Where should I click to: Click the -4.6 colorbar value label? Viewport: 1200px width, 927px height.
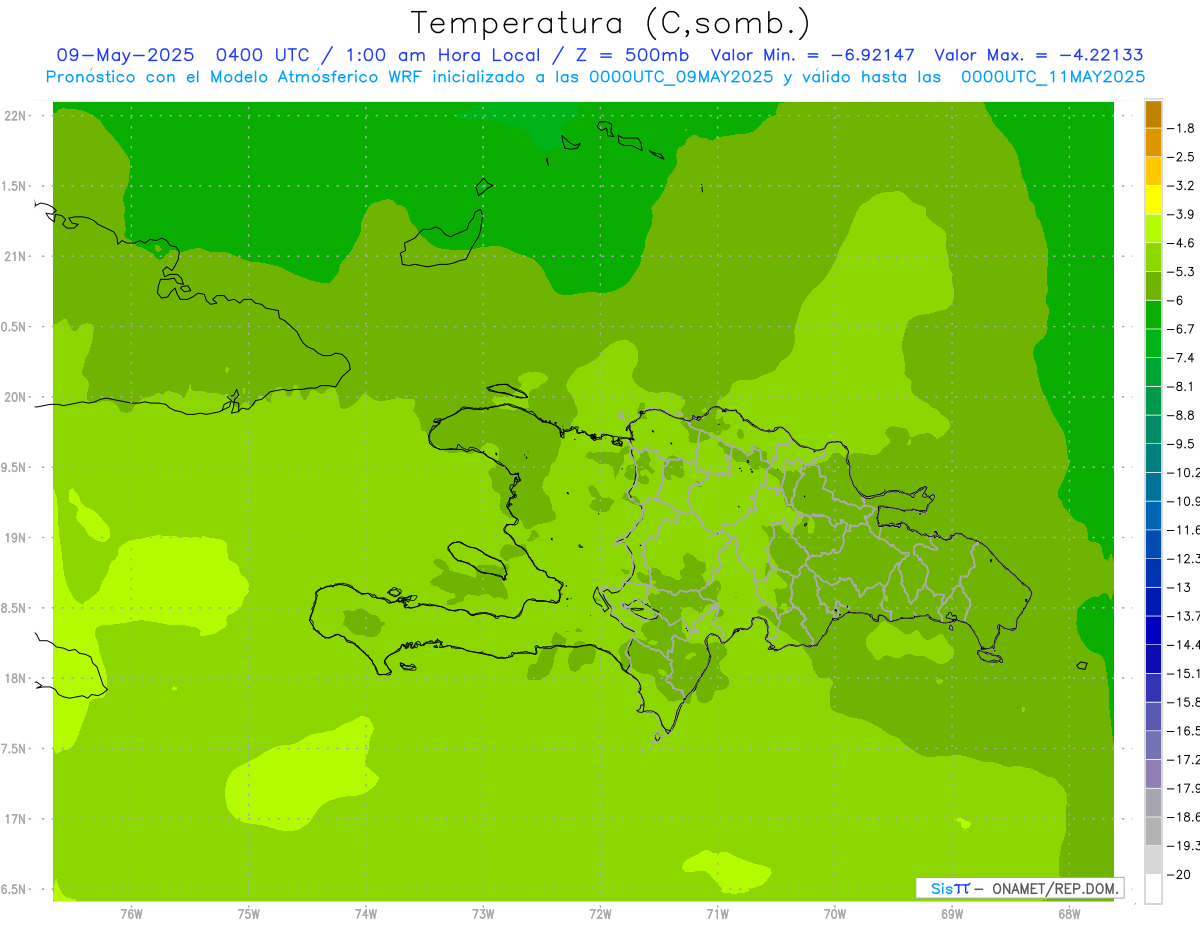tap(1182, 243)
